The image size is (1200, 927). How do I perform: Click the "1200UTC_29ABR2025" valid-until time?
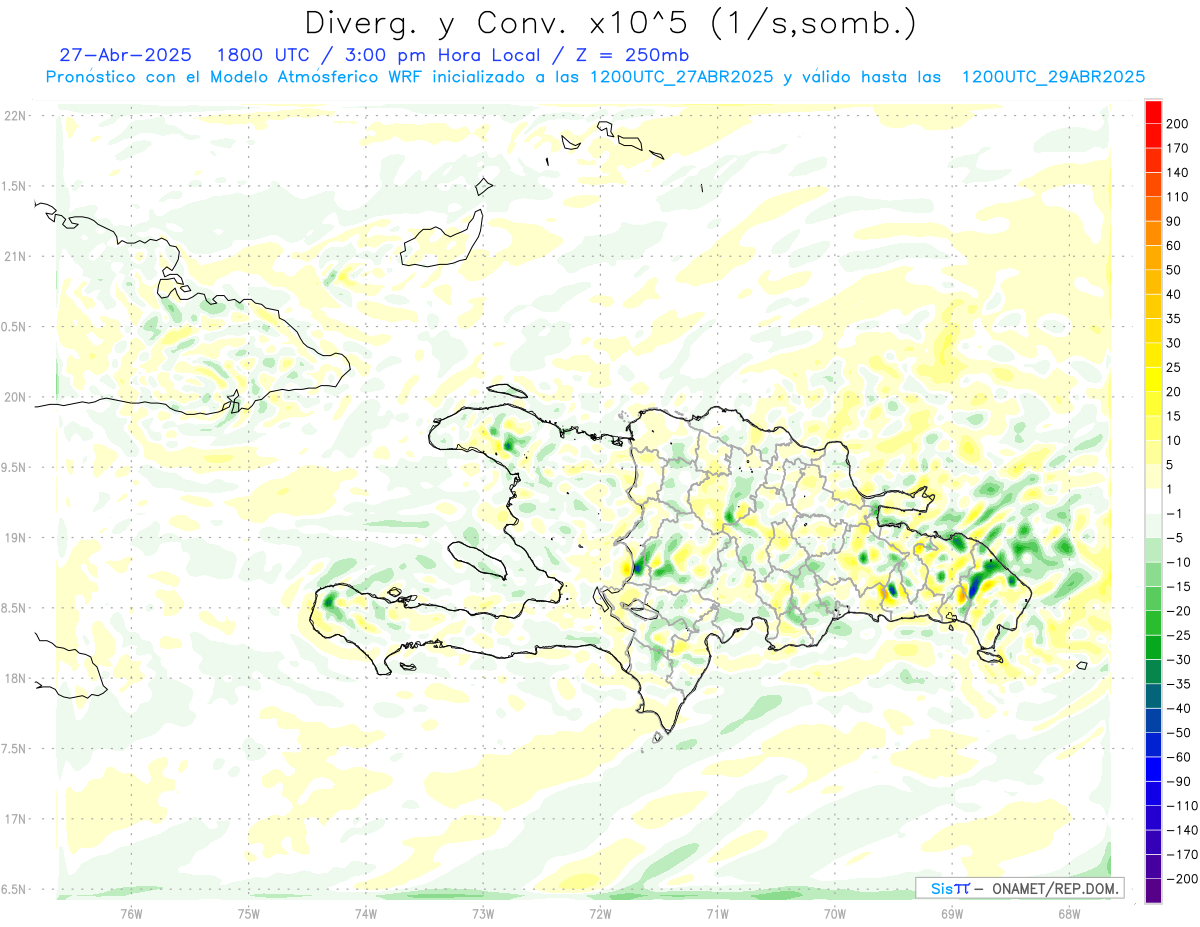(1052, 76)
